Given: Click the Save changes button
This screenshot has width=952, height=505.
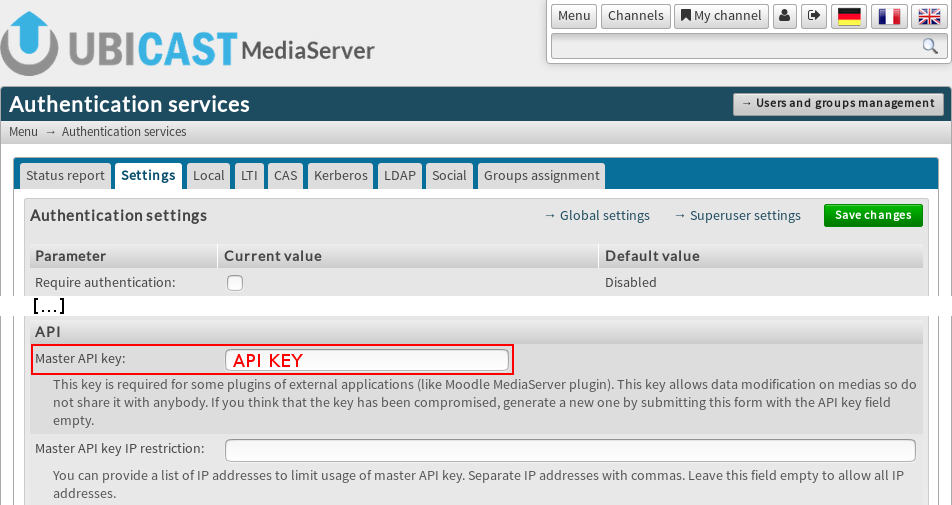Looking at the screenshot, I should (x=873, y=215).
